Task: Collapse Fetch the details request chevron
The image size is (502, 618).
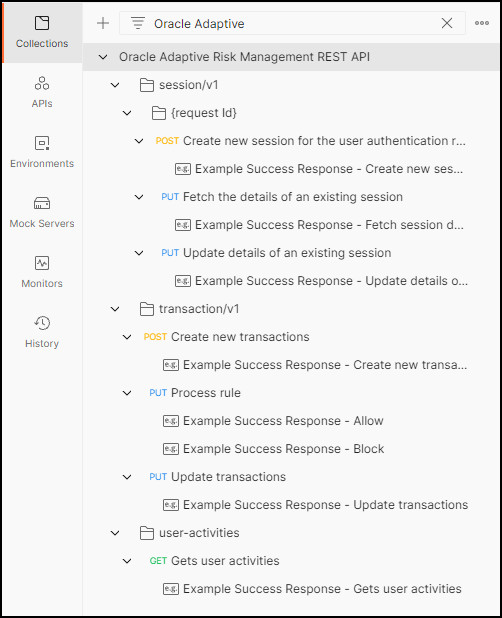Action: (x=139, y=197)
